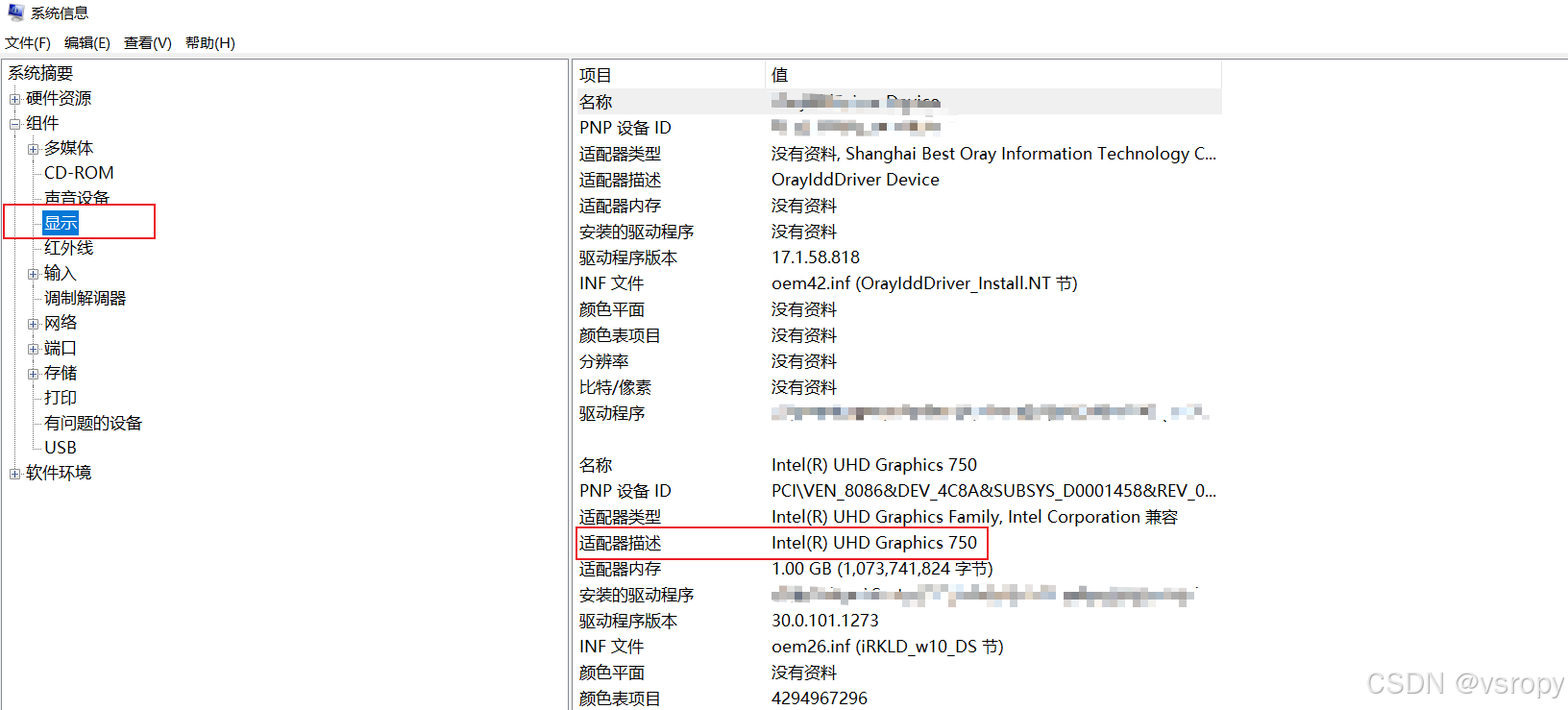Click oem26.inf (iRKLD_w10_DS 节) value
This screenshot has width=1568, height=710.
tap(888, 647)
